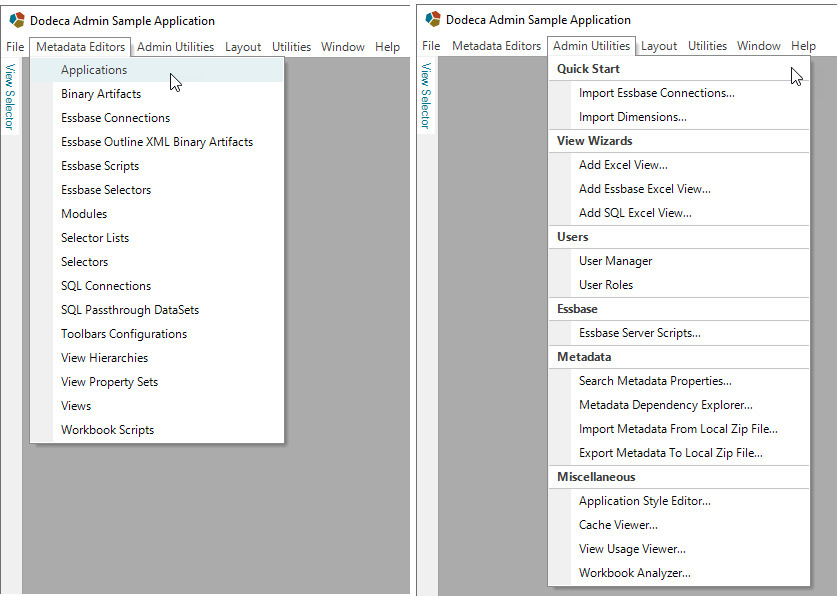
Task: Expand View Selector tab in right window
Action: (426, 95)
